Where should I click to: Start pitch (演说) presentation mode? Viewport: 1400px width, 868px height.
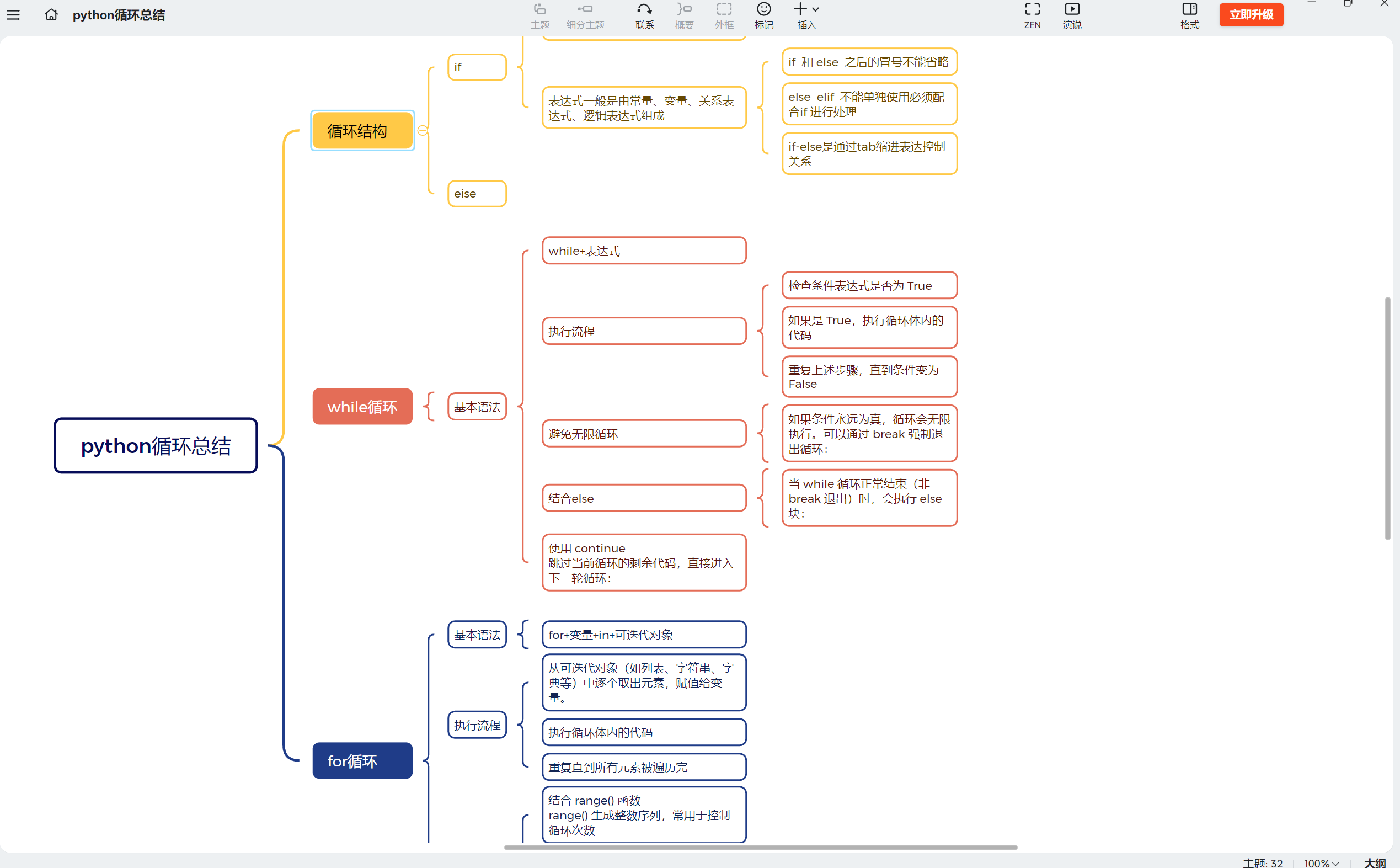click(x=1071, y=15)
